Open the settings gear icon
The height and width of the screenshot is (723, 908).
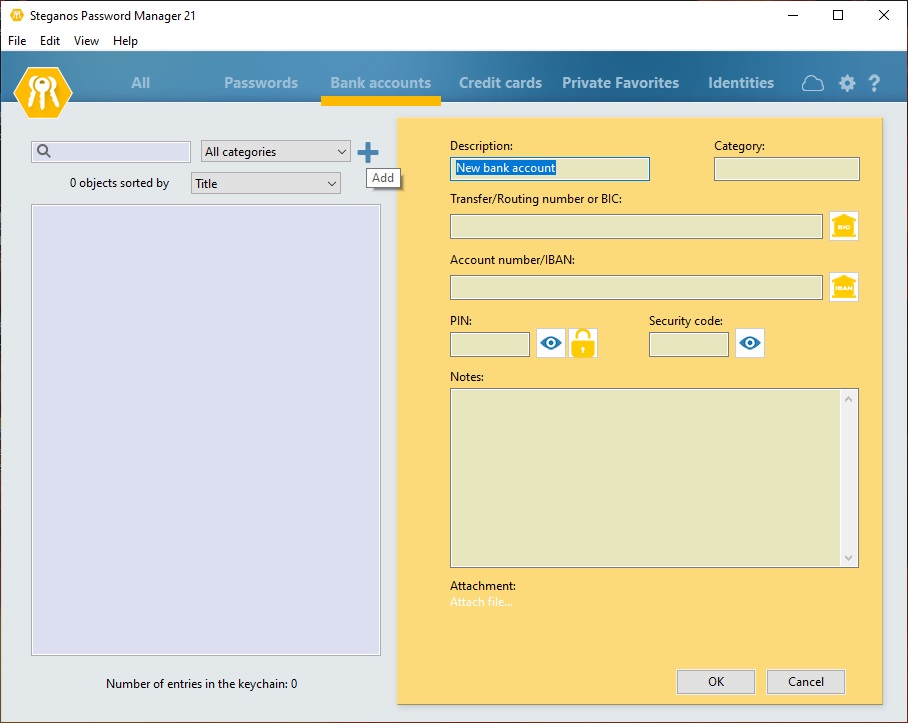(x=846, y=84)
